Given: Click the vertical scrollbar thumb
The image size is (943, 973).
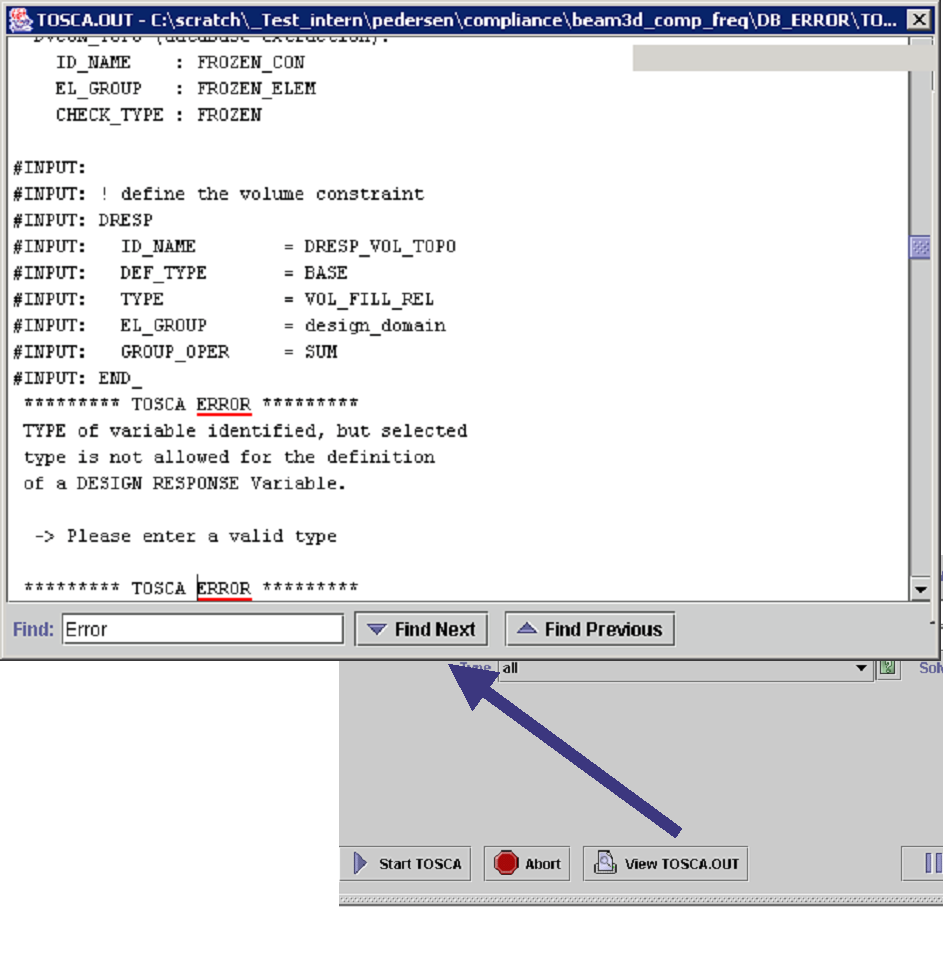Looking at the screenshot, I should tap(921, 247).
